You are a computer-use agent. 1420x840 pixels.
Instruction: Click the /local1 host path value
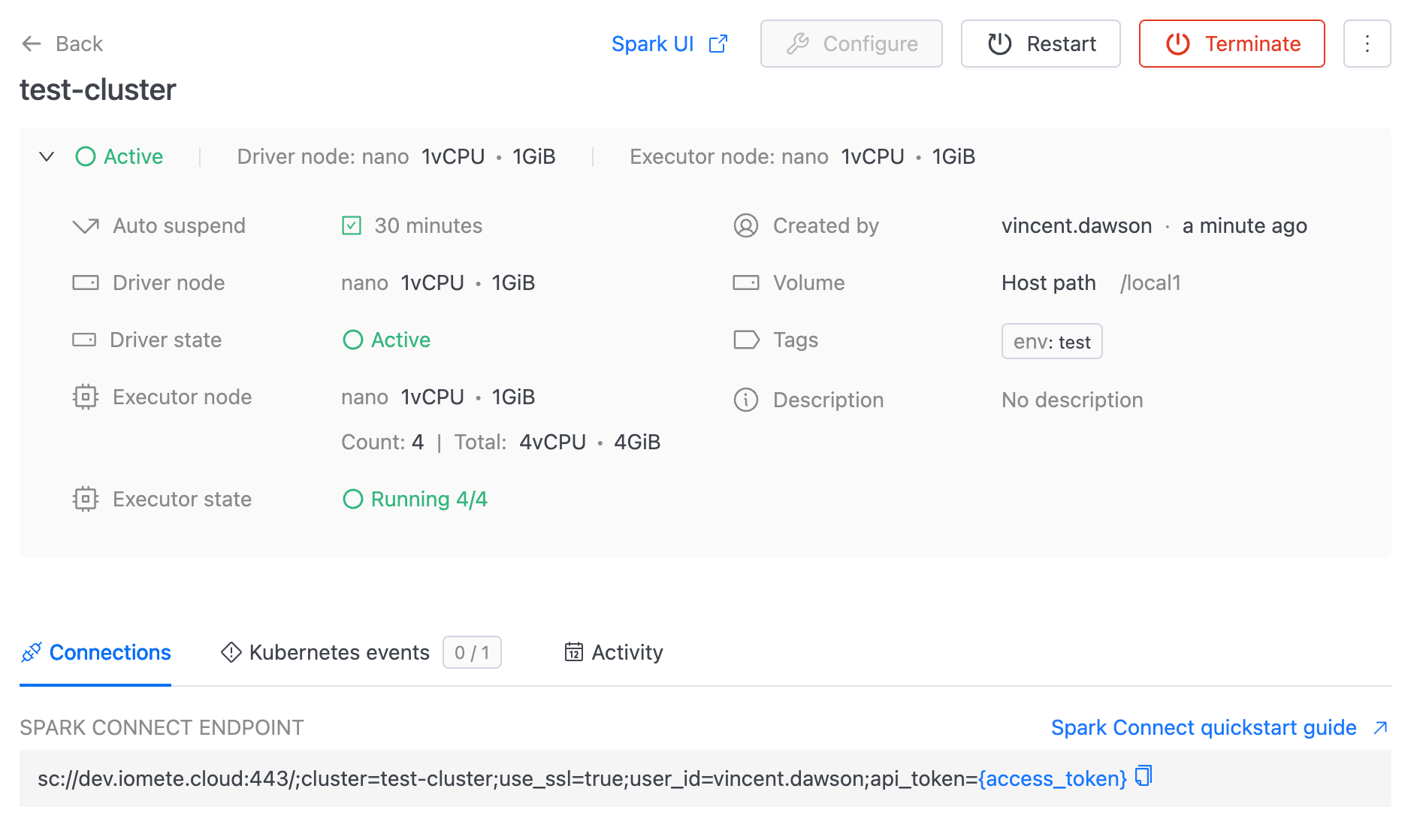[x=1150, y=283]
